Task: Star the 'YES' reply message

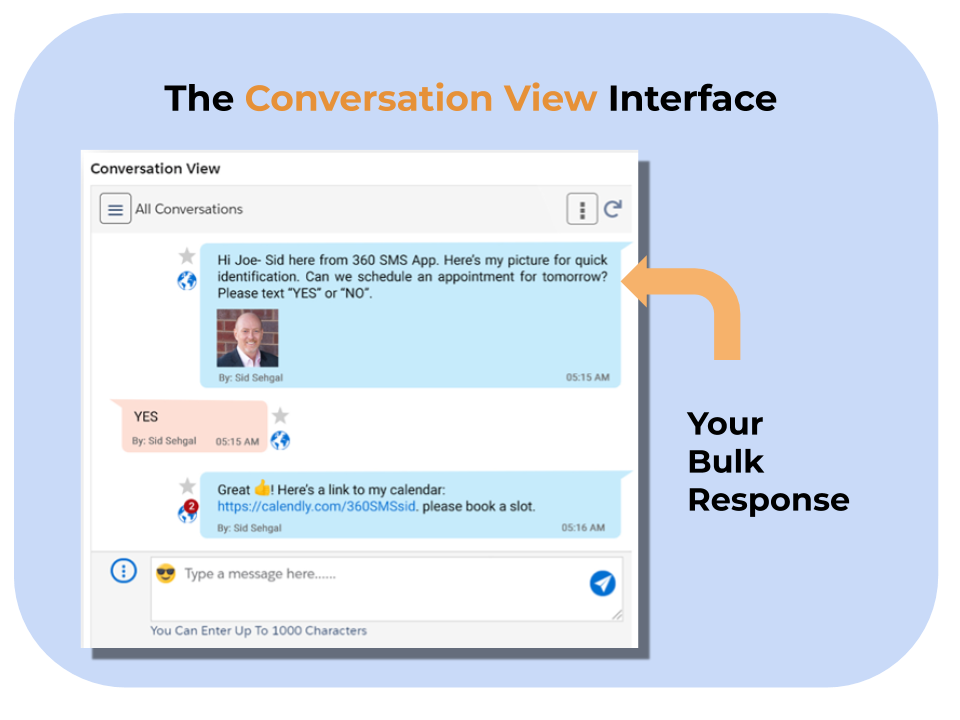Action: (280, 416)
